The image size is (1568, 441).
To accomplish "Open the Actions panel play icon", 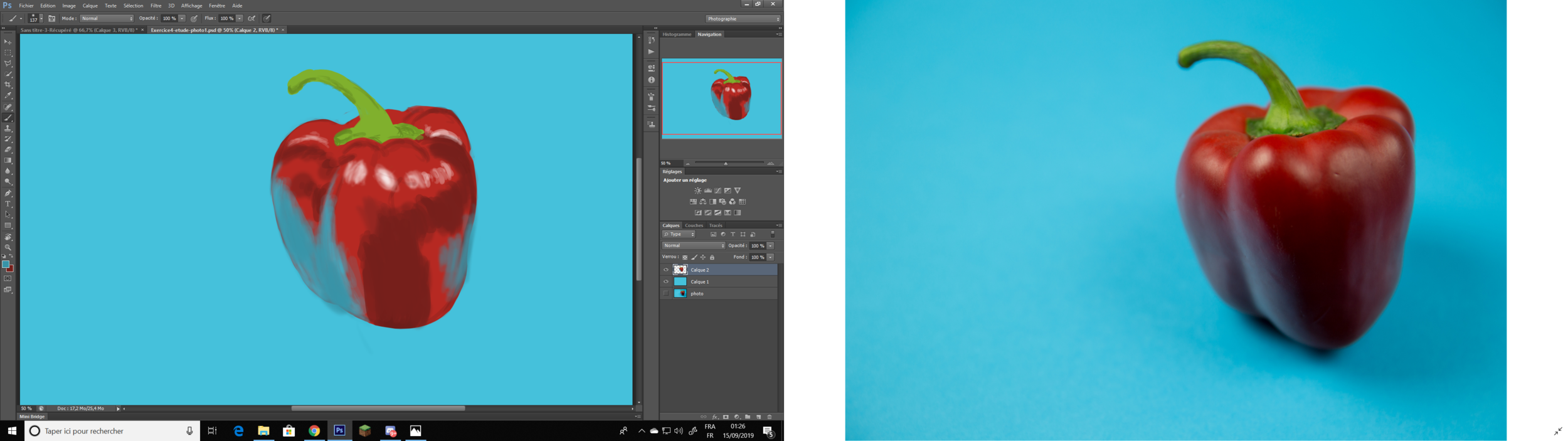I will (x=652, y=52).
